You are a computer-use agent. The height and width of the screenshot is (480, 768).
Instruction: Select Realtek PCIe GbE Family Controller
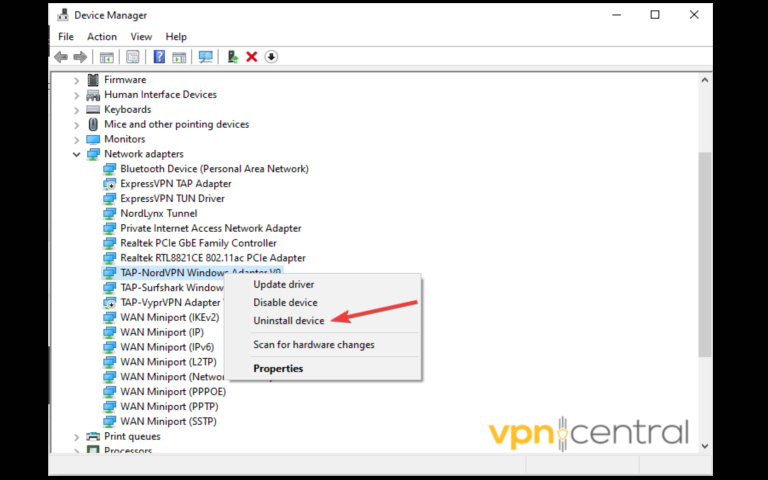tap(198, 243)
